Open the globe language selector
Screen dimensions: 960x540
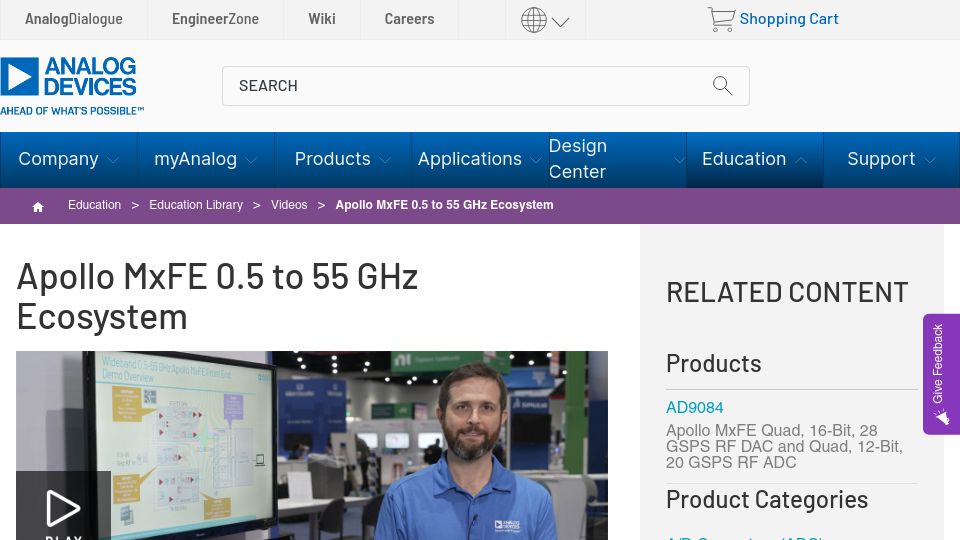(534, 20)
